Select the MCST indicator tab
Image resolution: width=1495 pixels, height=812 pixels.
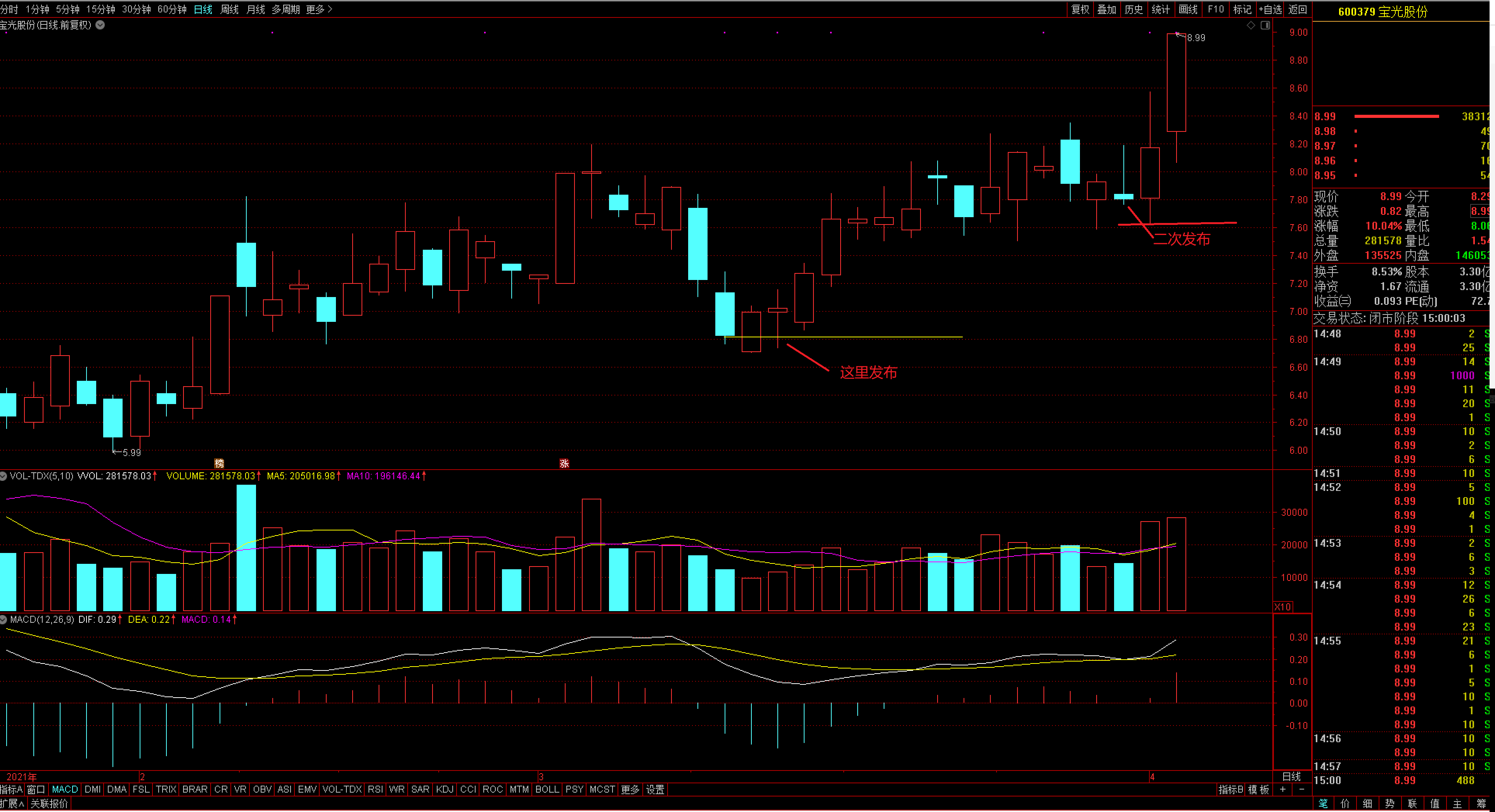(x=602, y=790)
